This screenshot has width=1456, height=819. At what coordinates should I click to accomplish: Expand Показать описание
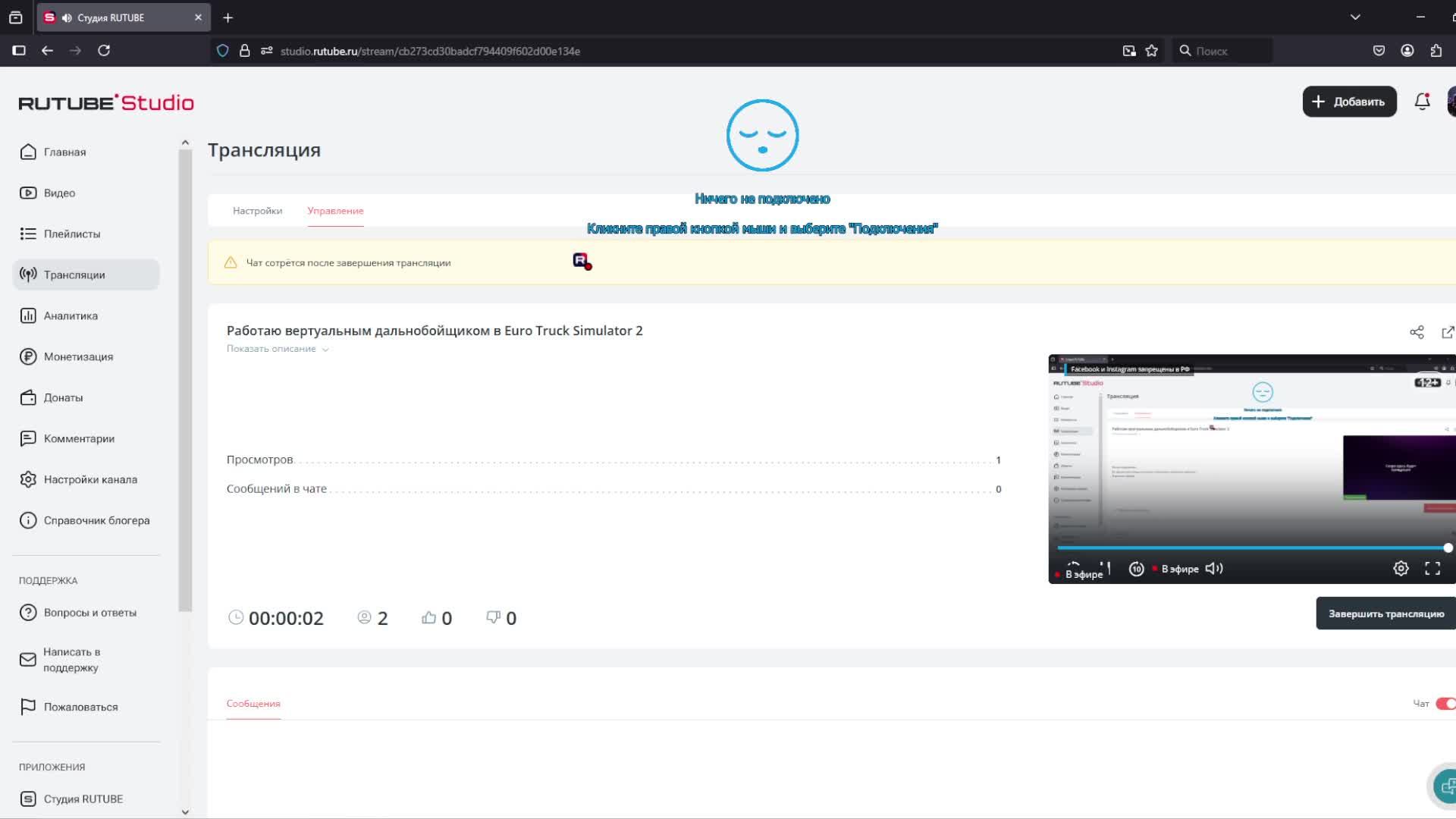(x=278, y=349)
